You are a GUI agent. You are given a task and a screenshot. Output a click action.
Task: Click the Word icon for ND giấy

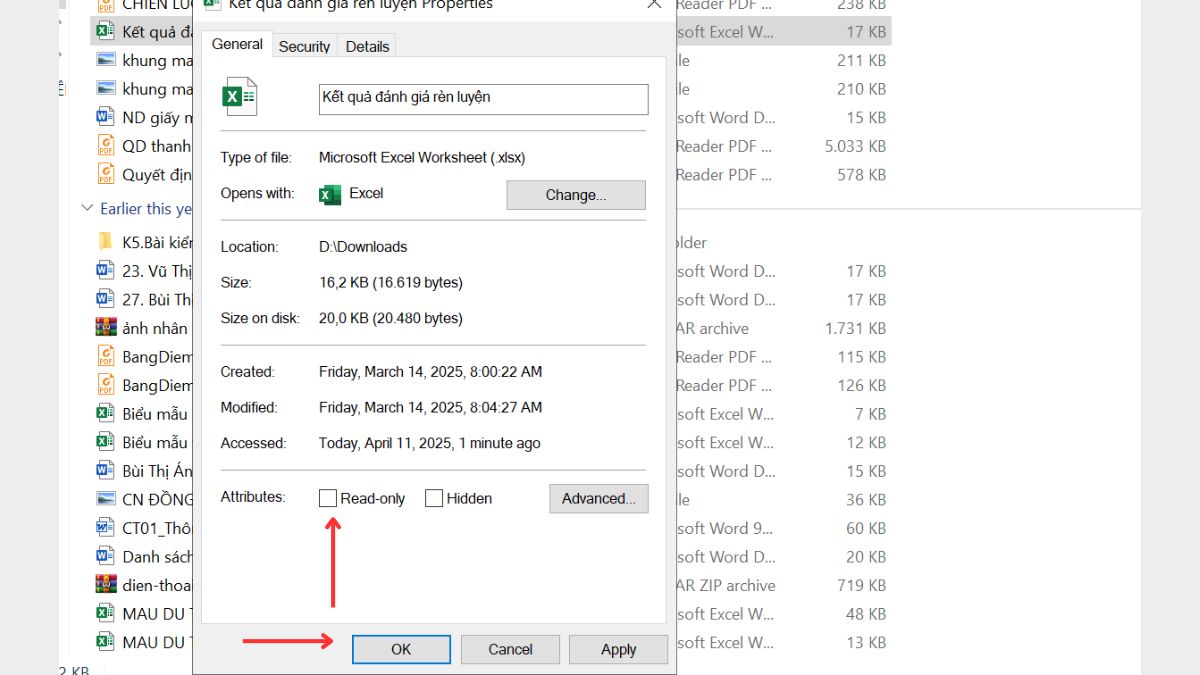(x=106, y=117)
